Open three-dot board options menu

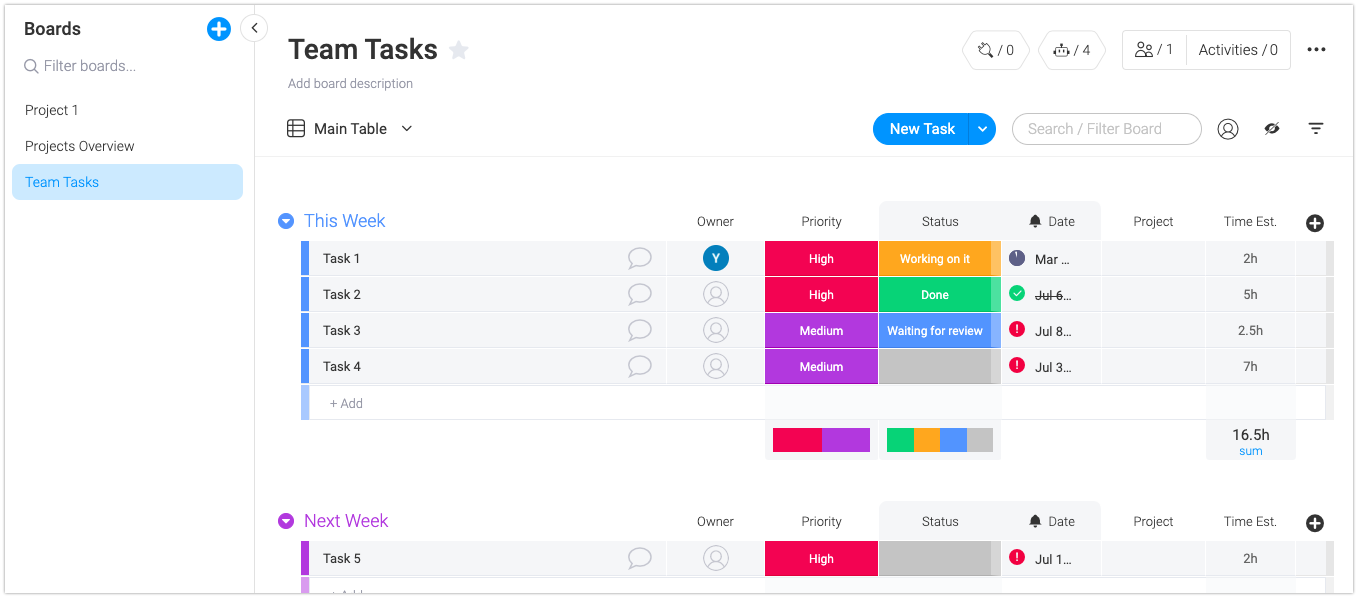[x=1316, y=50]
